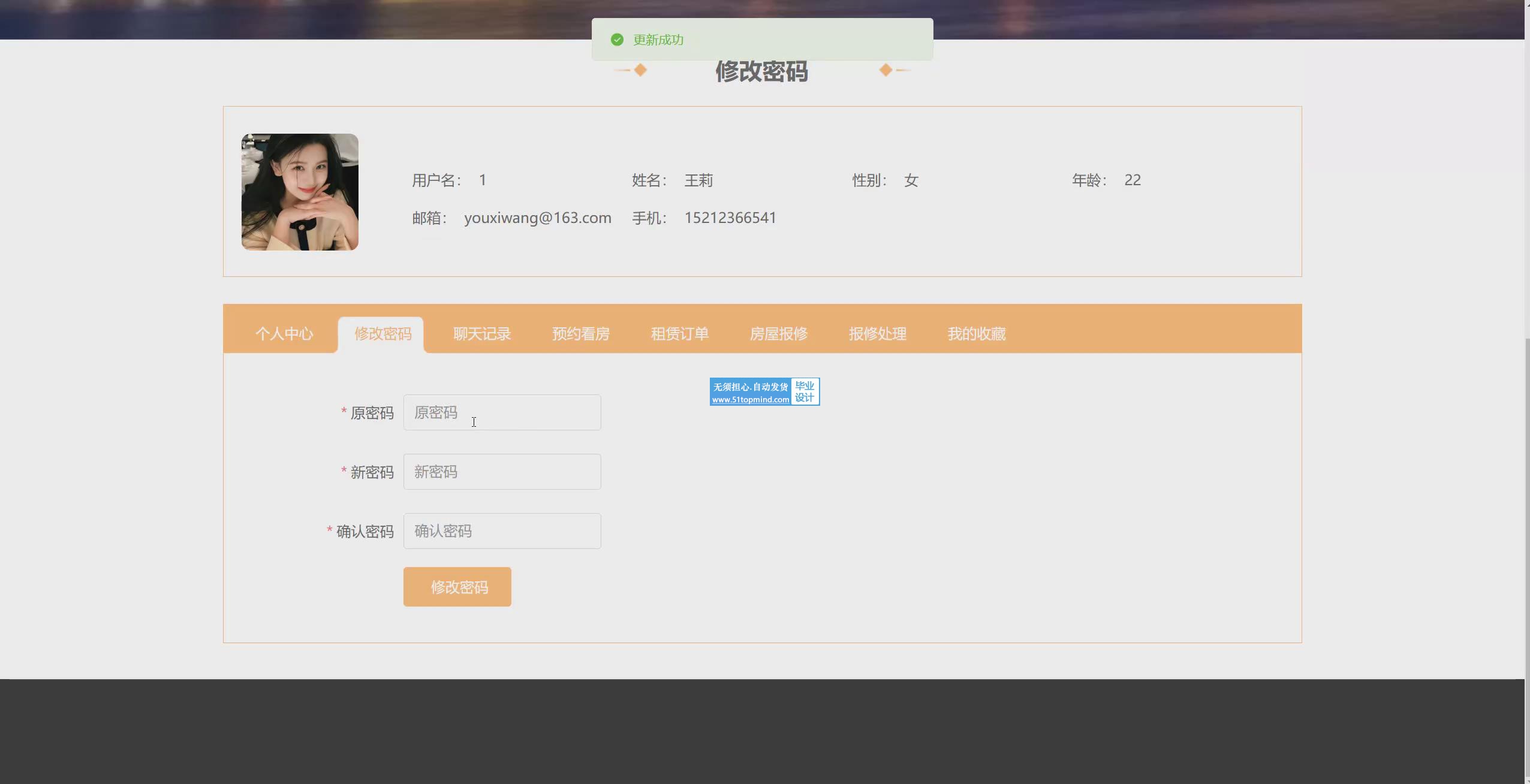This screenshot has width=1530, height=784.
Task: Click the 51topmind.com watermark banner
Action: tap(764, 392)
